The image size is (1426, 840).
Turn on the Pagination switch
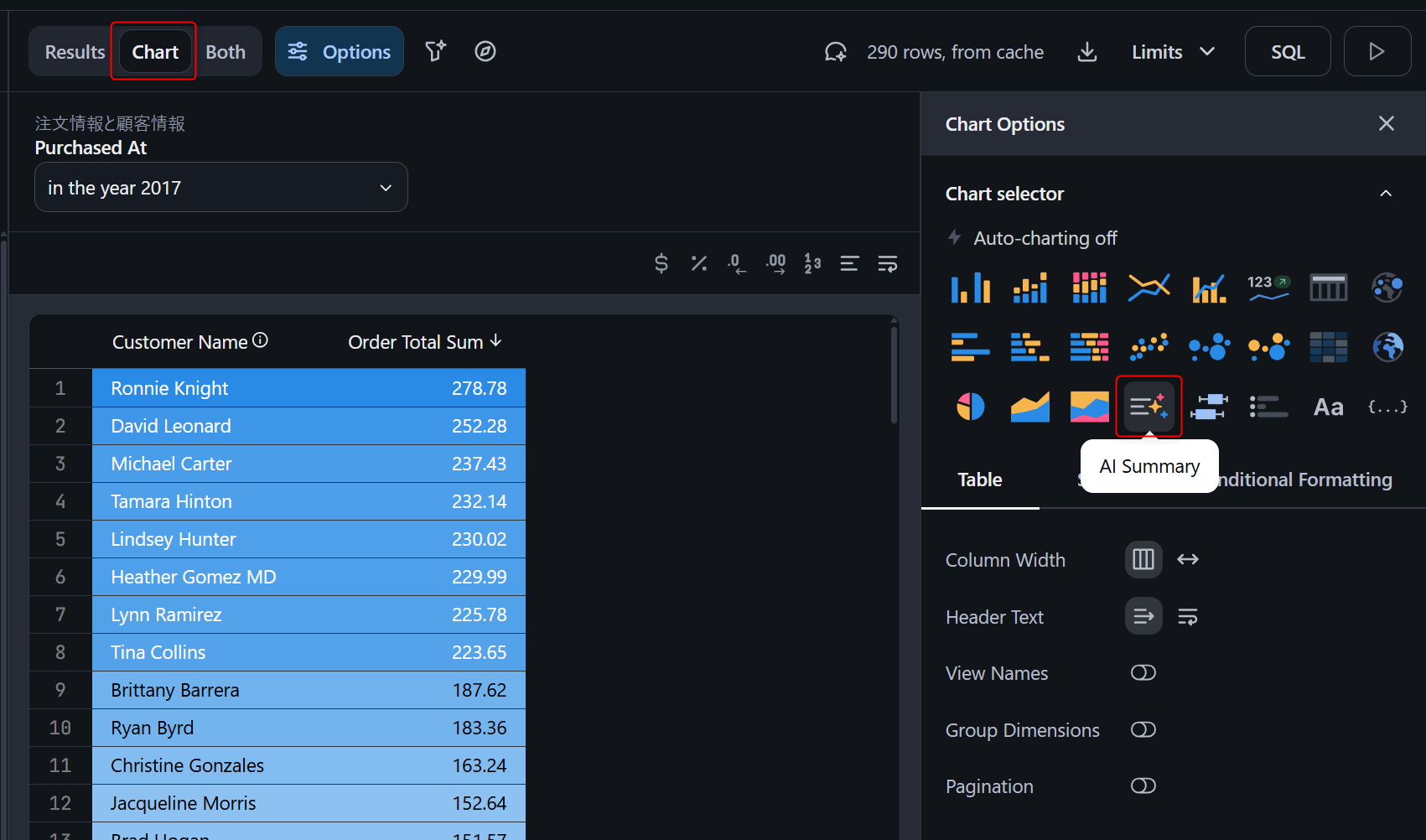(1143, 786)
